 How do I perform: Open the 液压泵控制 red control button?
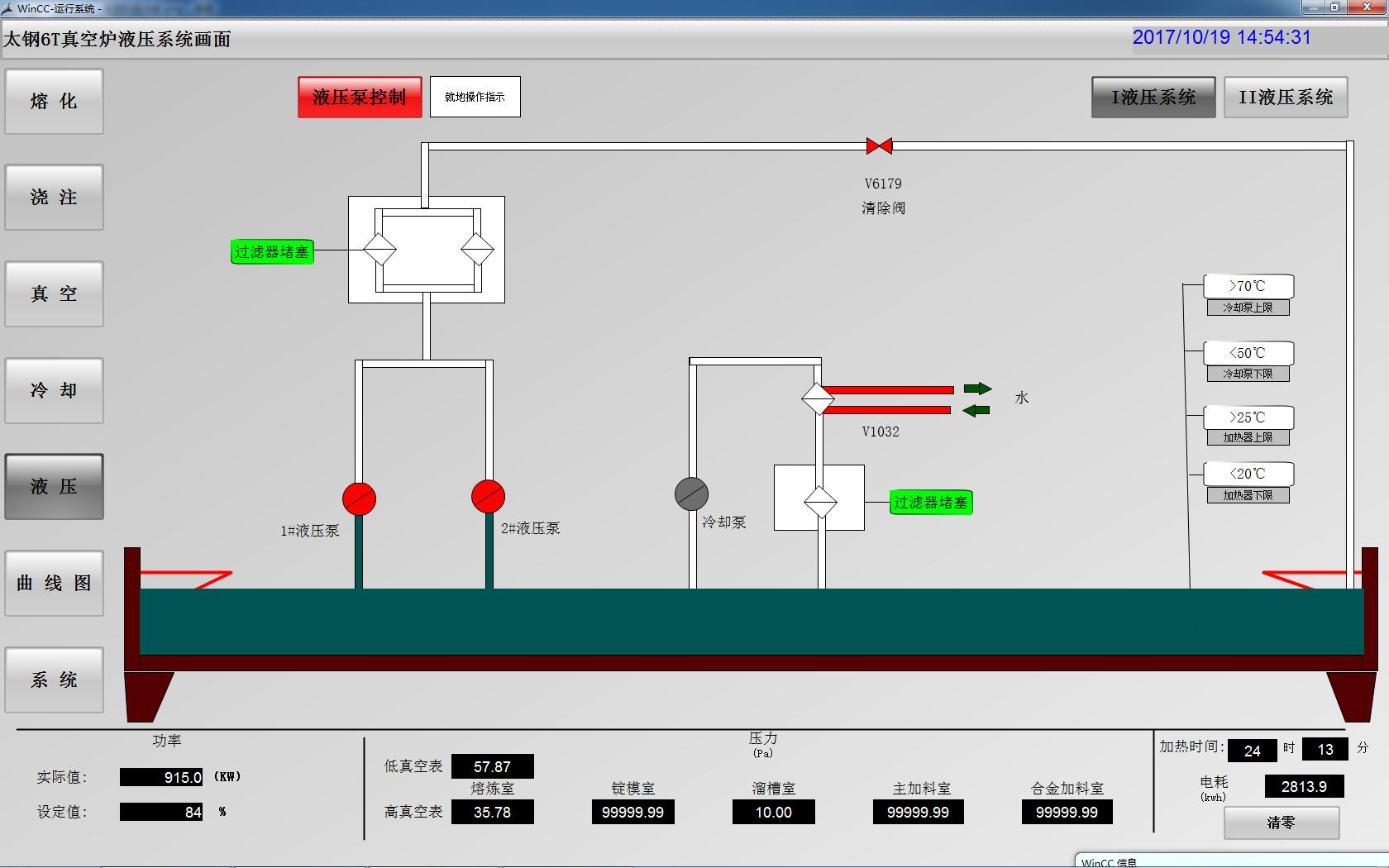click(x=360, y=98)
